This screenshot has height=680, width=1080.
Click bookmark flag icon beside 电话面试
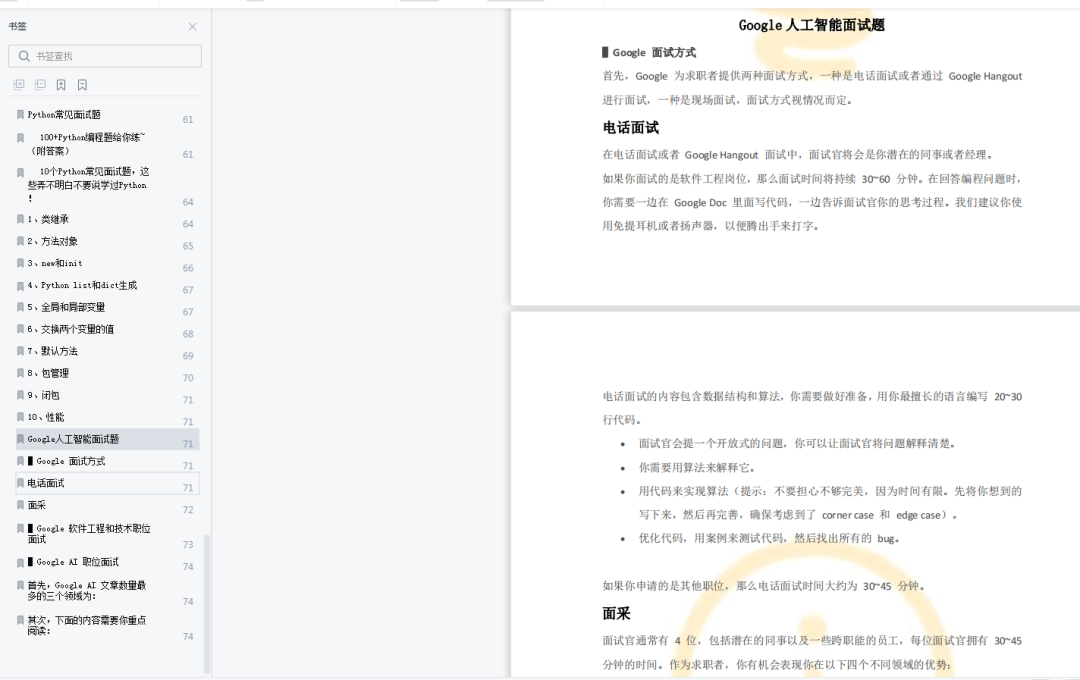coord(20,483)
